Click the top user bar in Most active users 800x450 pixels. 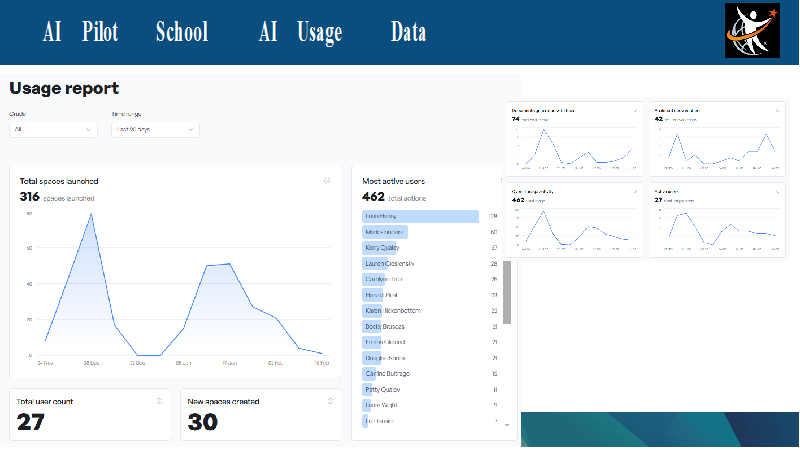coord(420,216)
